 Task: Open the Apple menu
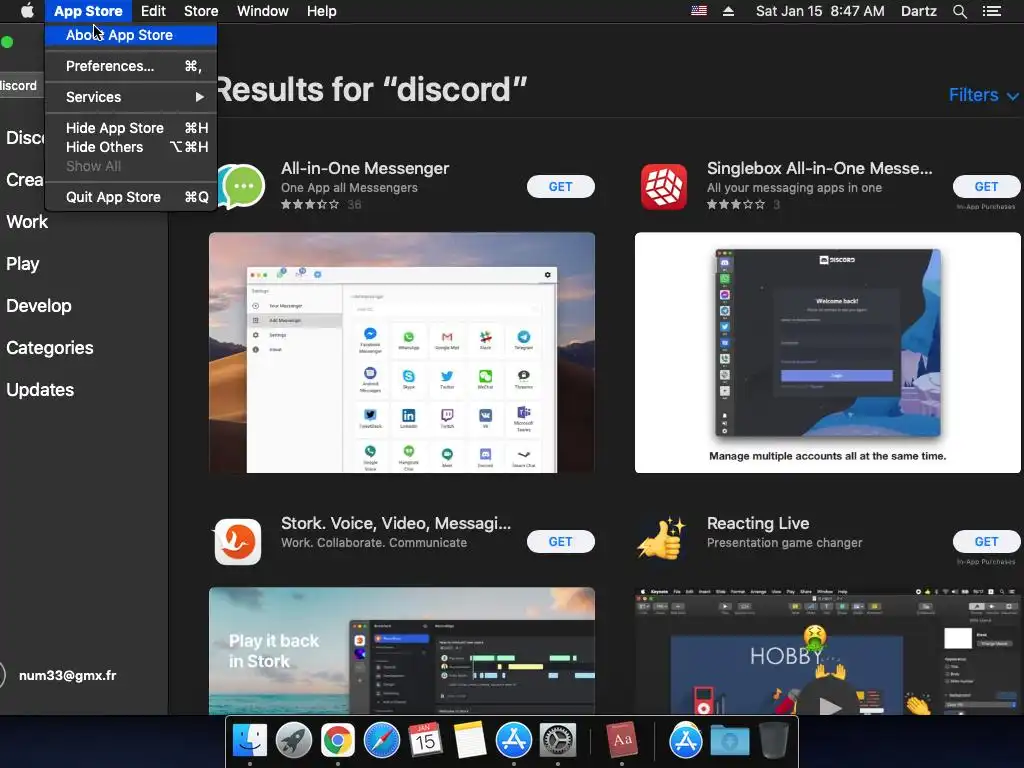point(27,11)
